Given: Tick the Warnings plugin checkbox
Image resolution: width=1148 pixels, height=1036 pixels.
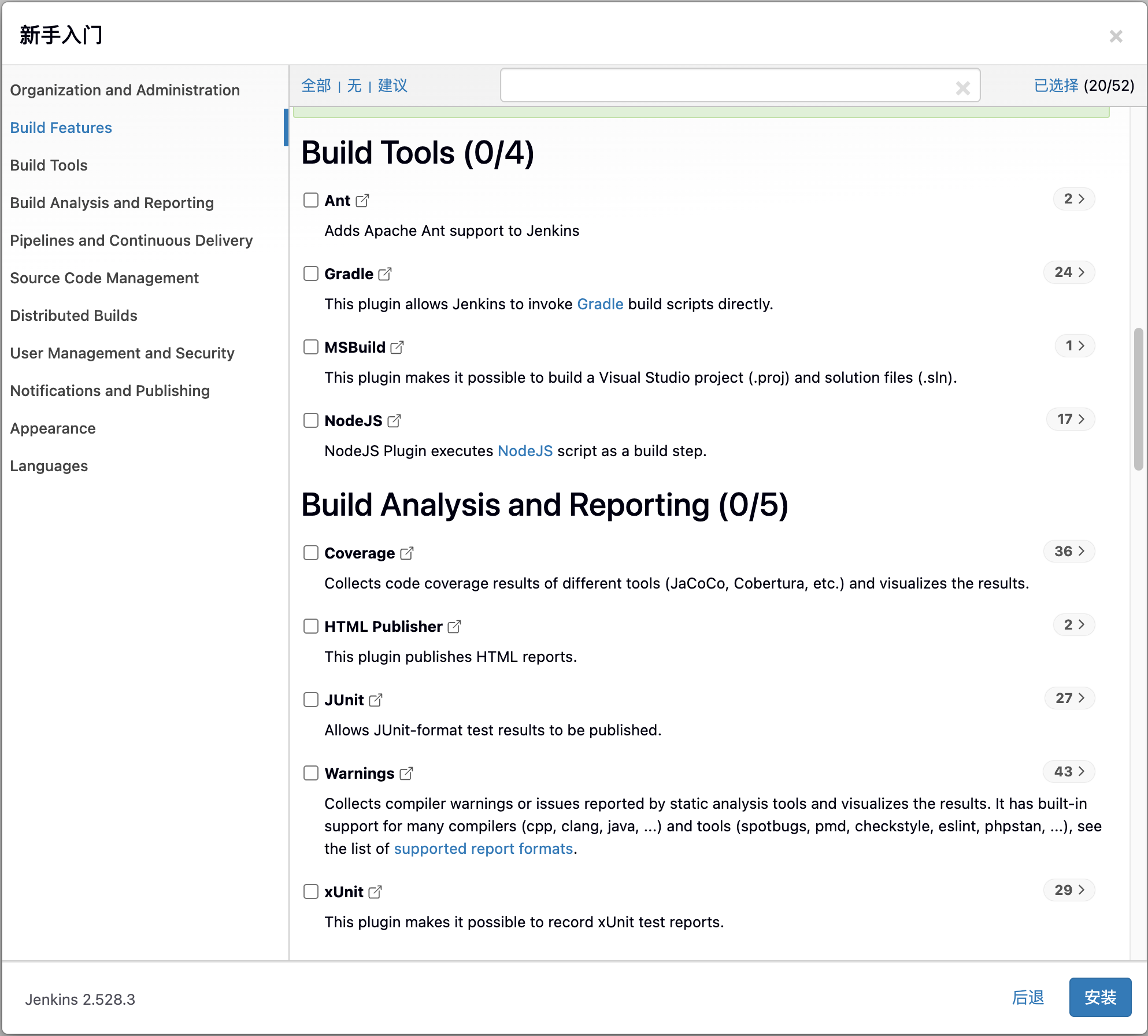Looking at the screenshot, I should [x=311, y=773].
